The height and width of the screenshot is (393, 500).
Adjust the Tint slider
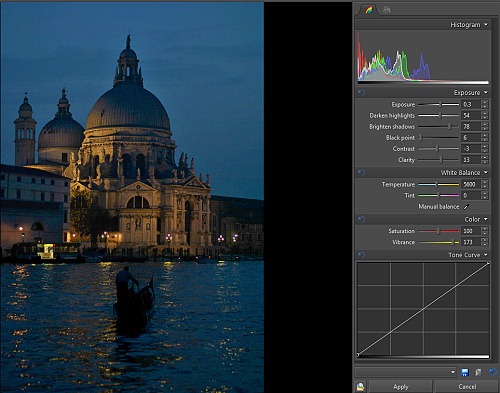pyautogui.click(x=438, y=195)
